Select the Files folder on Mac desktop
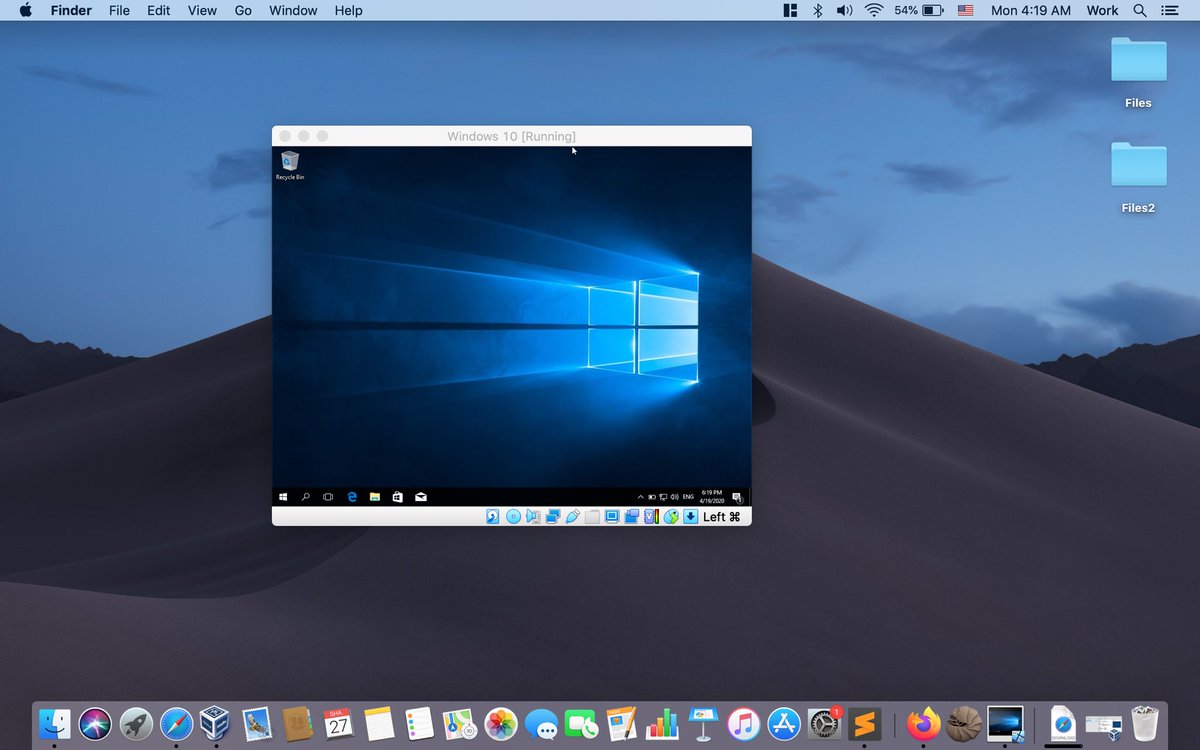The image size is (1200, 750). 1138,72
